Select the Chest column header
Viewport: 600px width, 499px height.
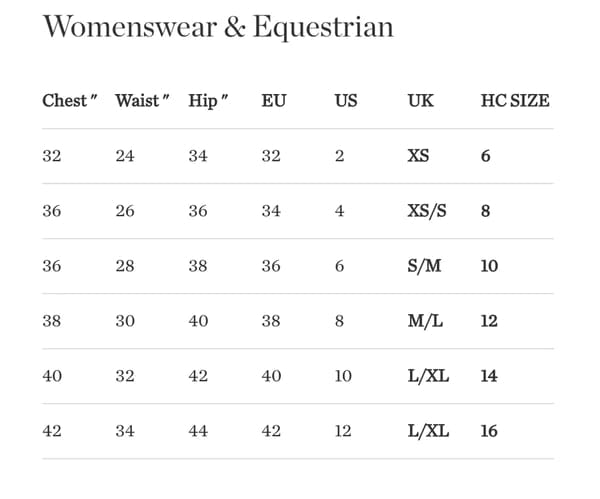(69, 101)
